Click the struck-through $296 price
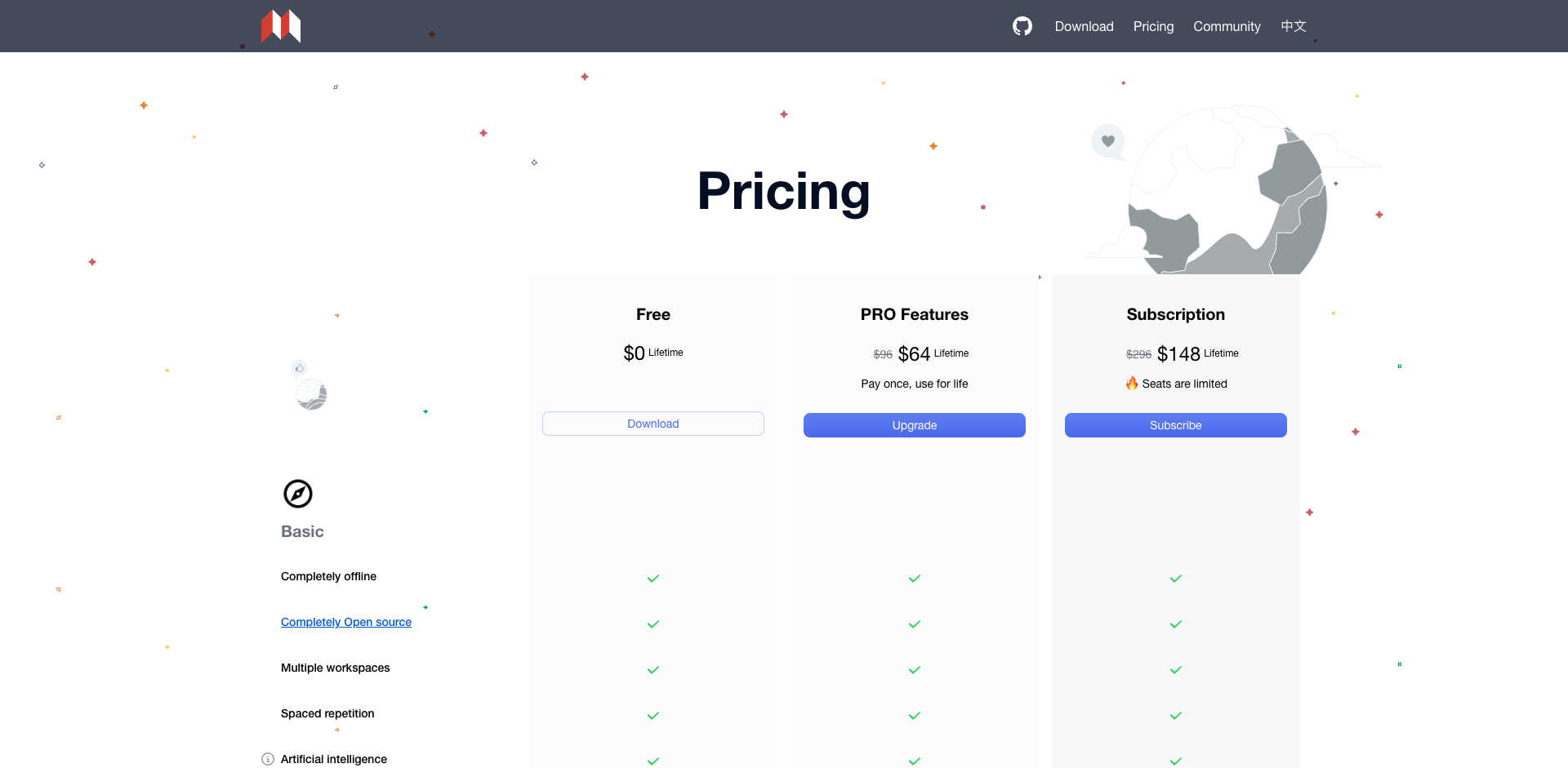 coord(1138,354)
